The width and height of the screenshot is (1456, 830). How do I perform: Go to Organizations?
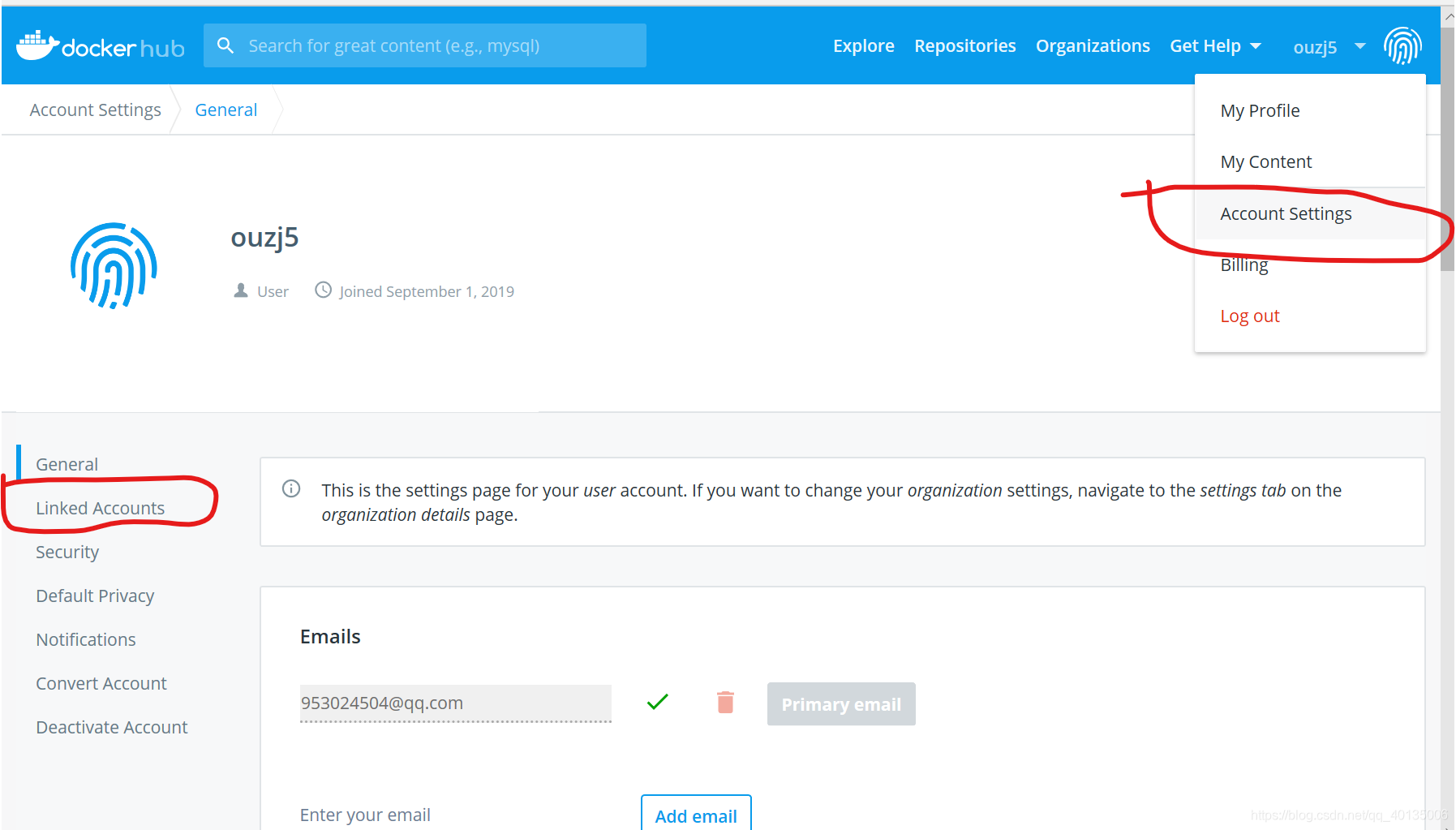1093,46
